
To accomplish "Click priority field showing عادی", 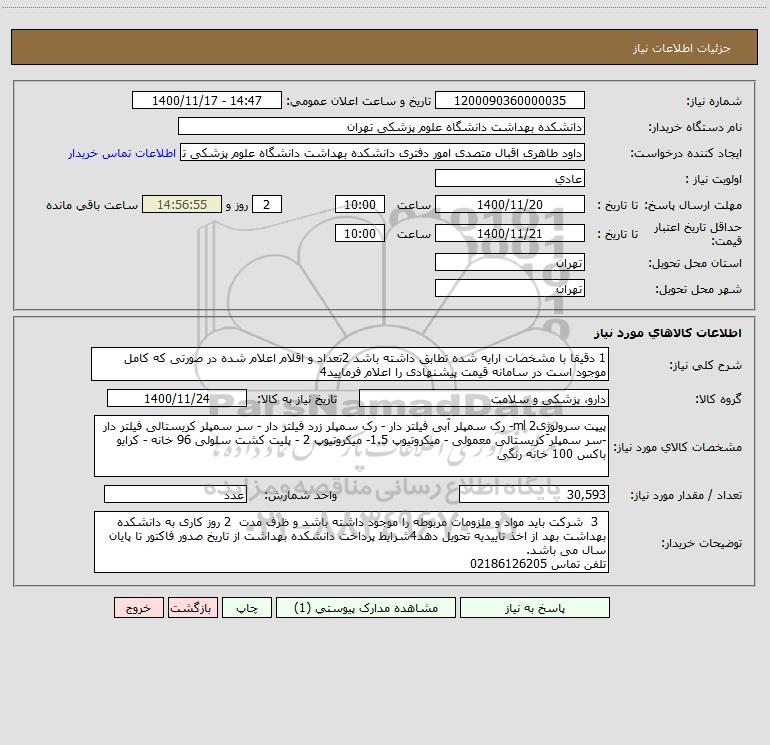I will pyautogui.click(x=510, y=178).
